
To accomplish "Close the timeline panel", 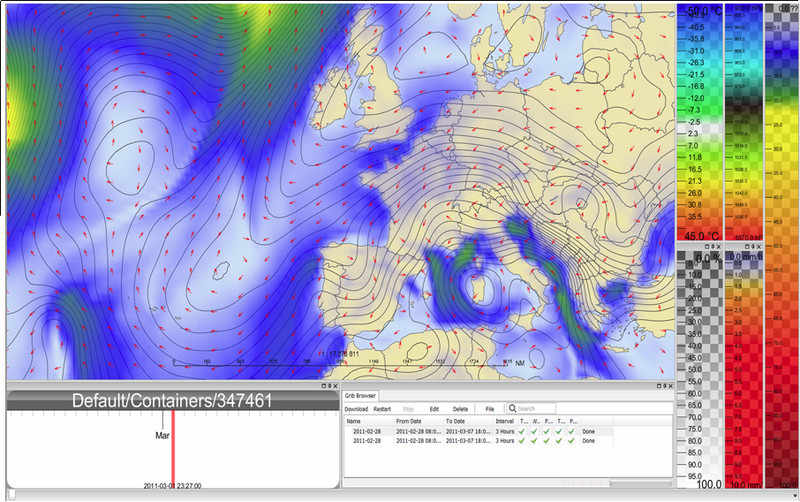I will click(337, 386).
